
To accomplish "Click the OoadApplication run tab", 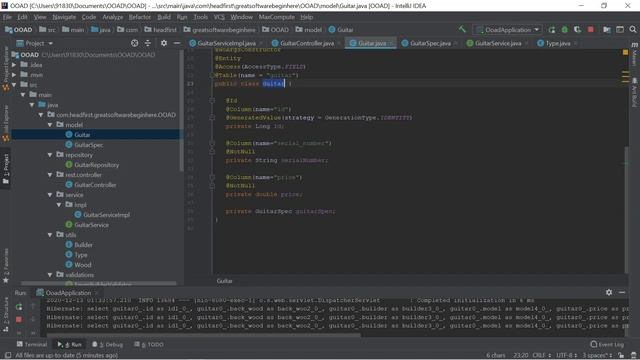I will coord(67,293).
